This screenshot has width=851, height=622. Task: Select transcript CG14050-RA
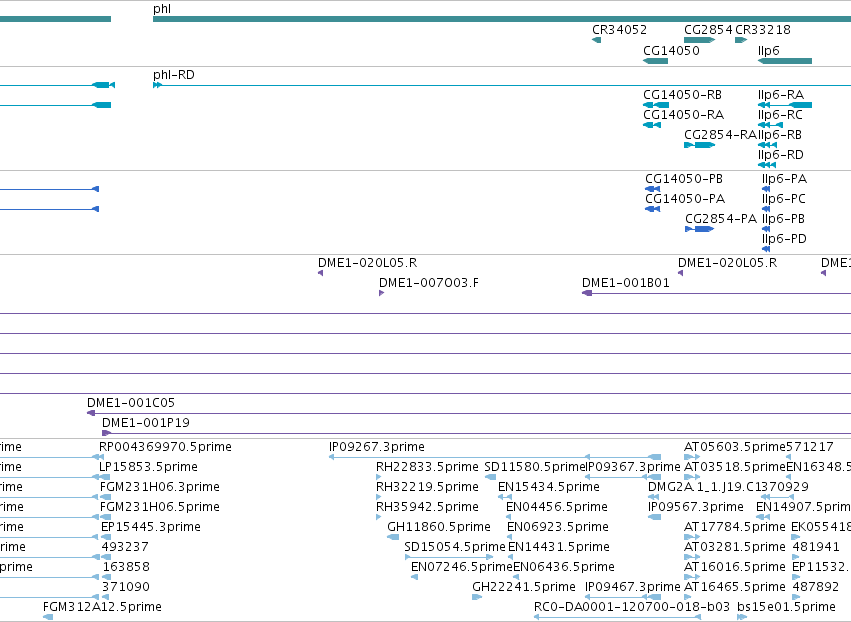click(683, 115)
